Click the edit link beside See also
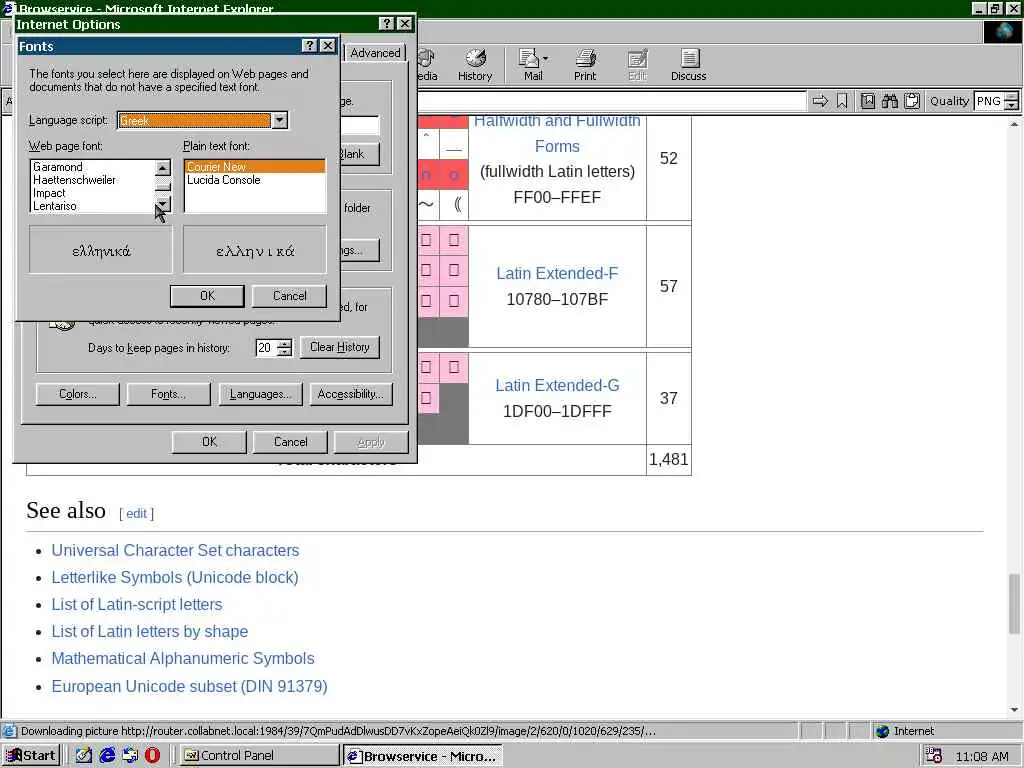 136,514
